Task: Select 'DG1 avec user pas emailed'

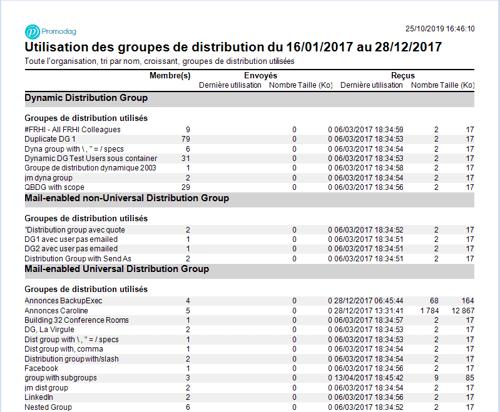Action: click(x=249, y=239)
